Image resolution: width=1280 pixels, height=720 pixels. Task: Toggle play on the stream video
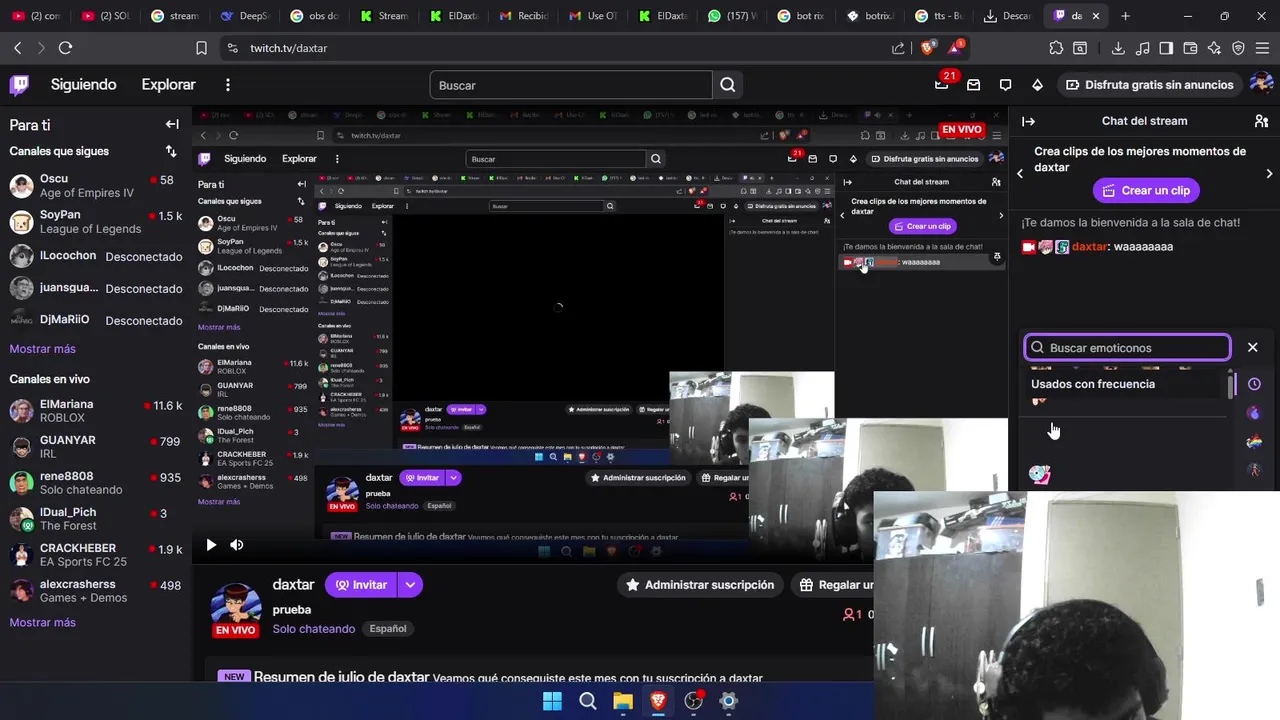(211, 545)
